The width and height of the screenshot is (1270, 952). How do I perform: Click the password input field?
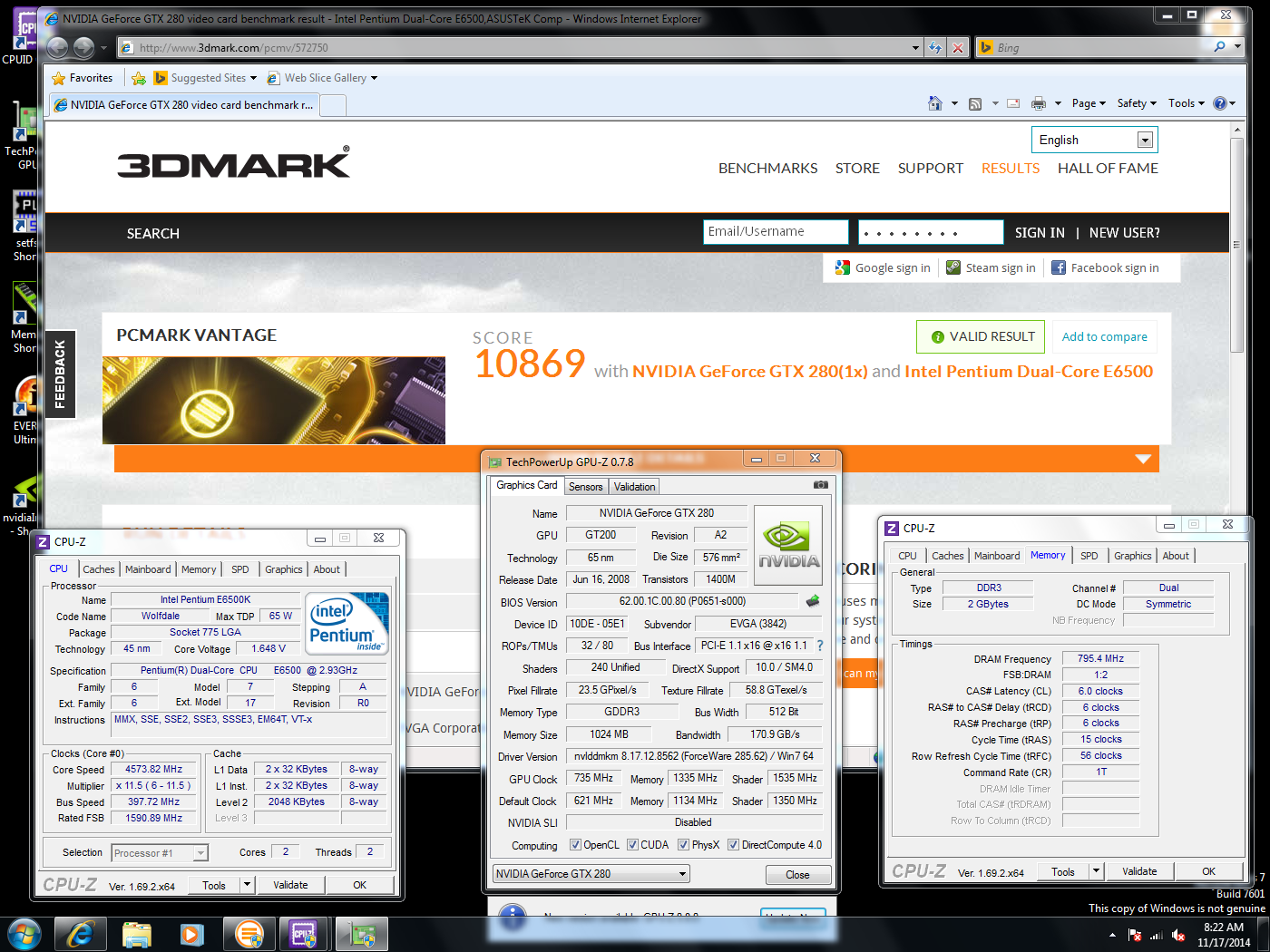[931, 232]
